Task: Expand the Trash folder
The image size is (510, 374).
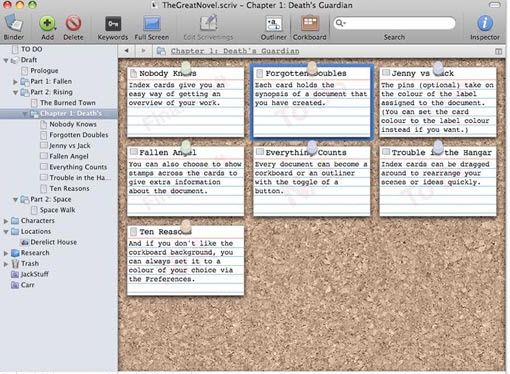Action: pos(6,264)
